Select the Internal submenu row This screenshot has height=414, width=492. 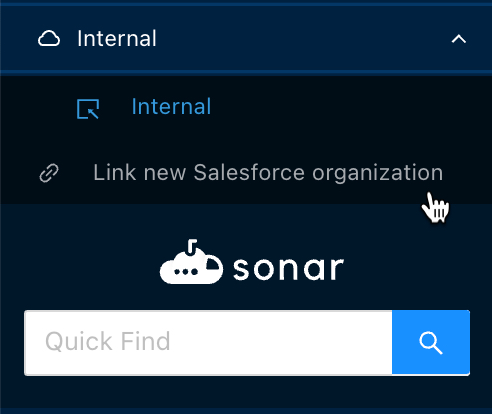pyautogui.click(x=246, y=108)
